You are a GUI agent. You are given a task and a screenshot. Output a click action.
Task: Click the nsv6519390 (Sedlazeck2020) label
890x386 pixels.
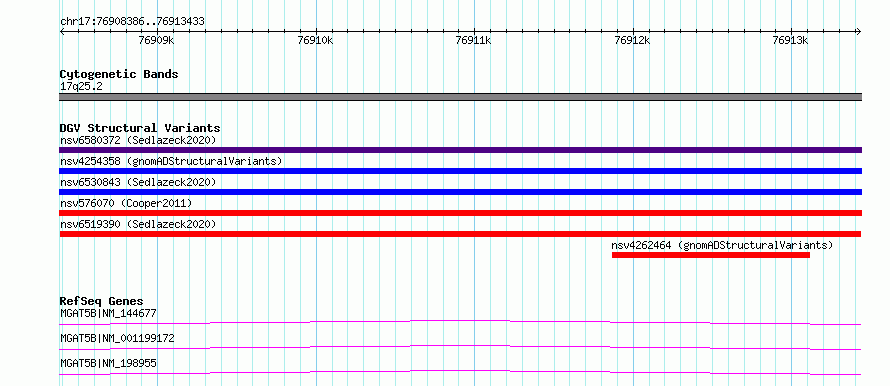[138, 224]
